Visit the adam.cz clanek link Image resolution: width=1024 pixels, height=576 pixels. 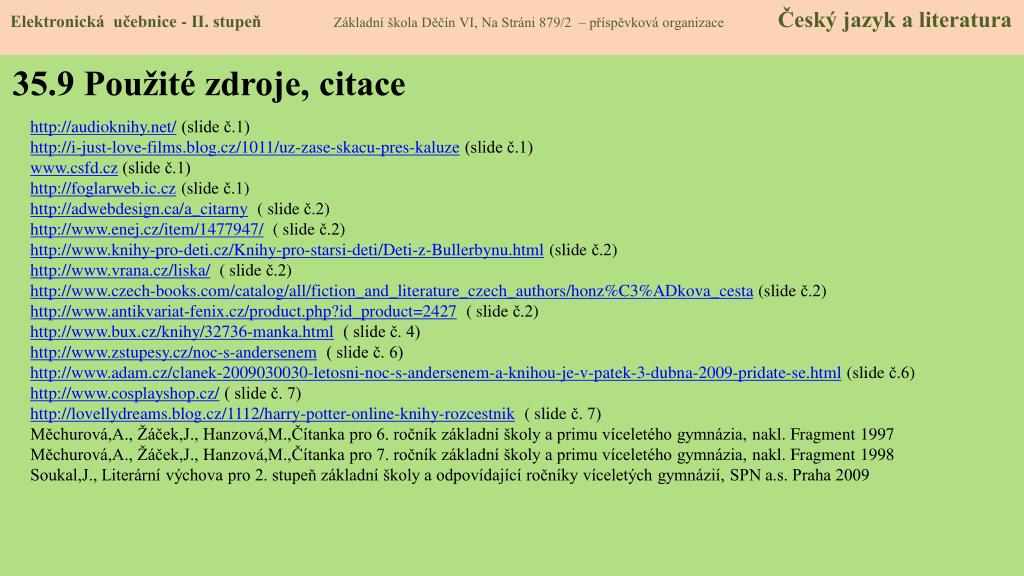pyautogui.click(x=436, y=373)
